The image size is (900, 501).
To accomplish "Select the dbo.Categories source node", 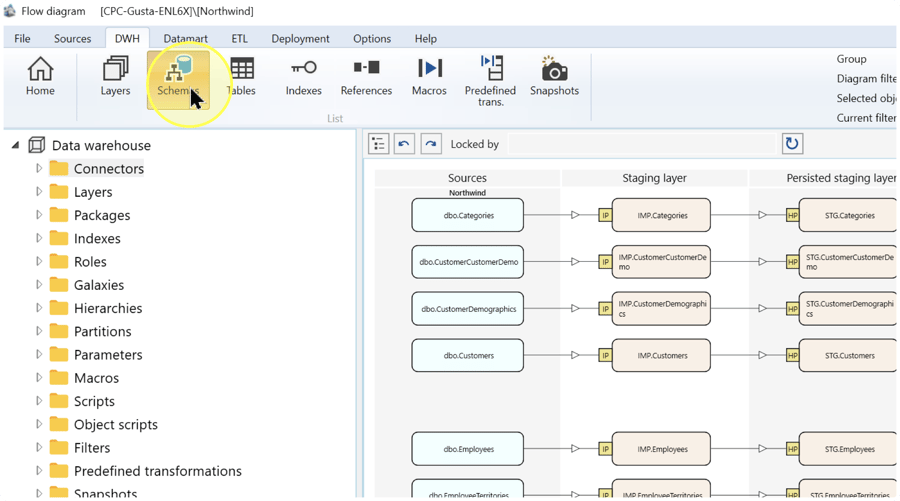I will 467,215.
